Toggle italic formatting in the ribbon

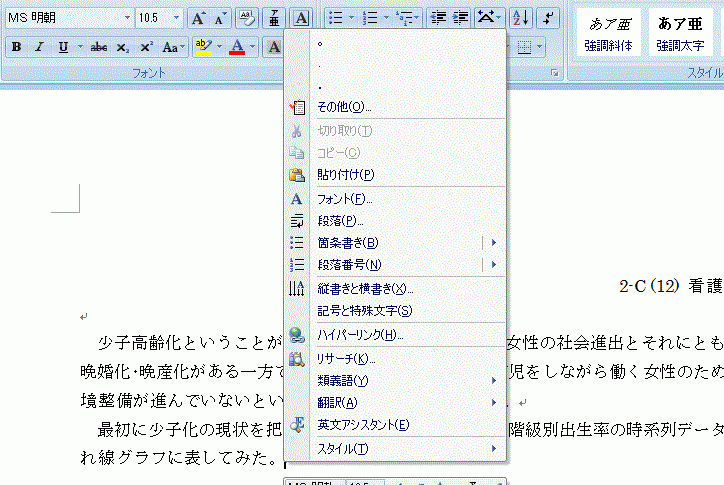39,47
